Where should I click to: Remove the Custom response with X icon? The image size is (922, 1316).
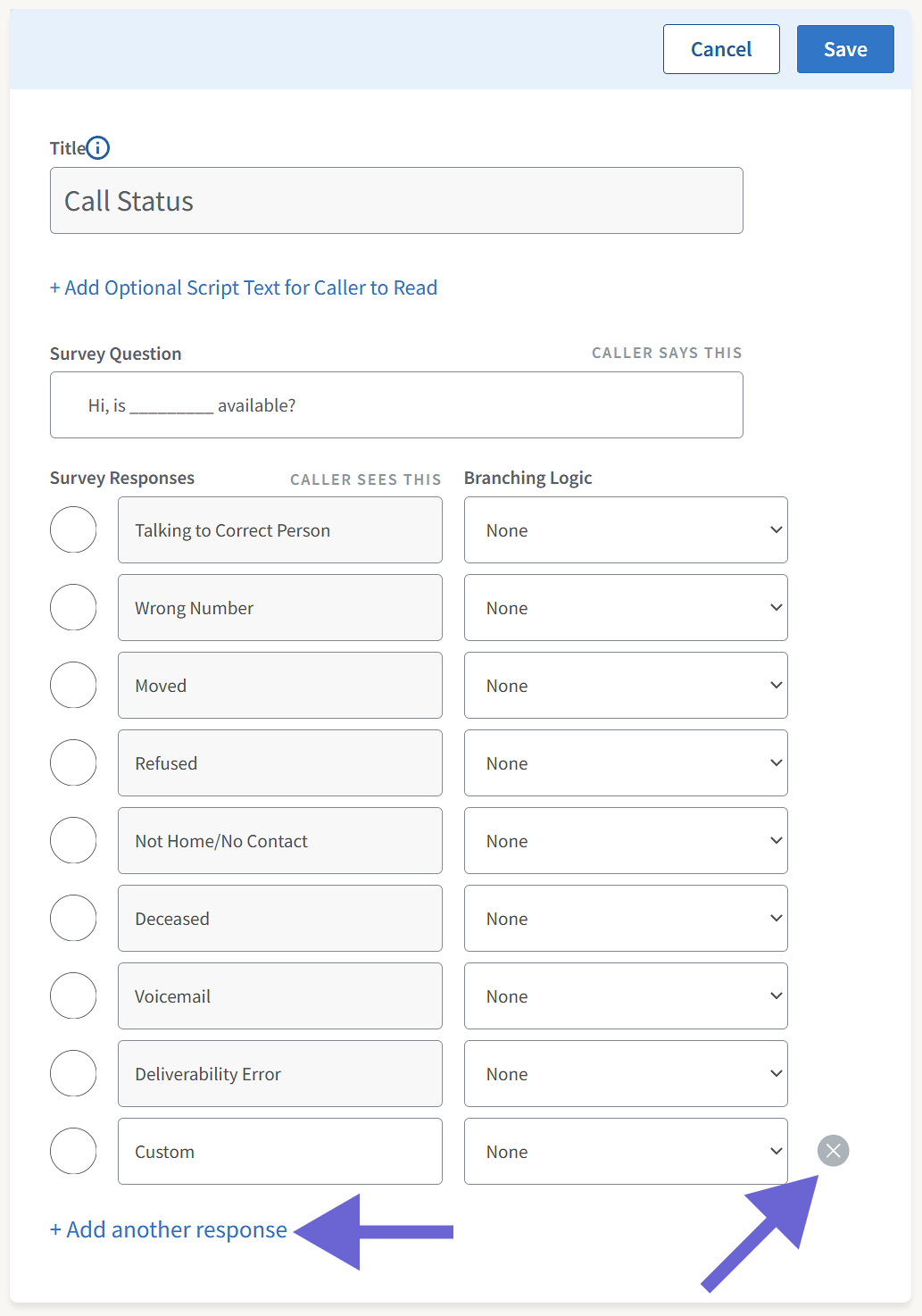pos(833,1151)
